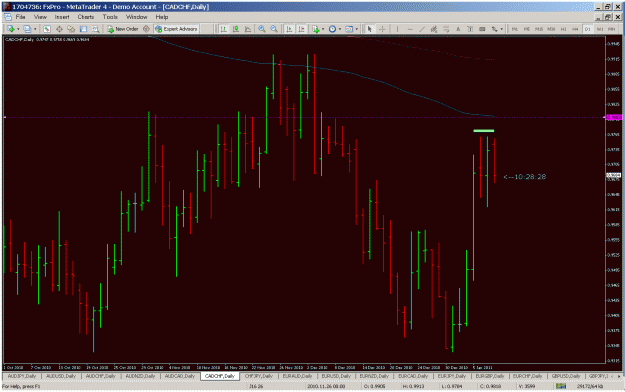
Task: Expand the Templates dropdown arrow
Action: 357,29
